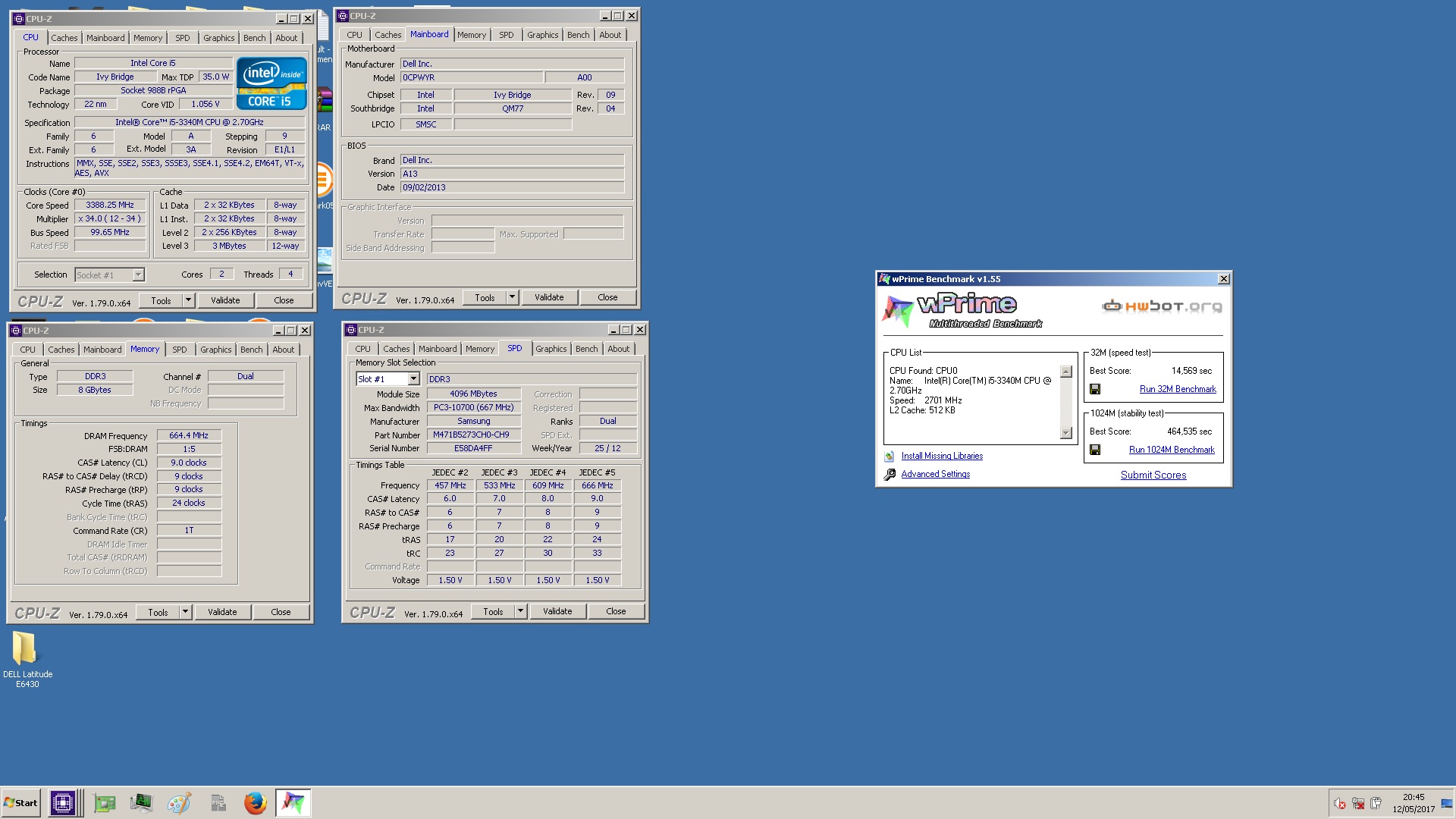Select About tab in the SPD window

click(619, 349)
